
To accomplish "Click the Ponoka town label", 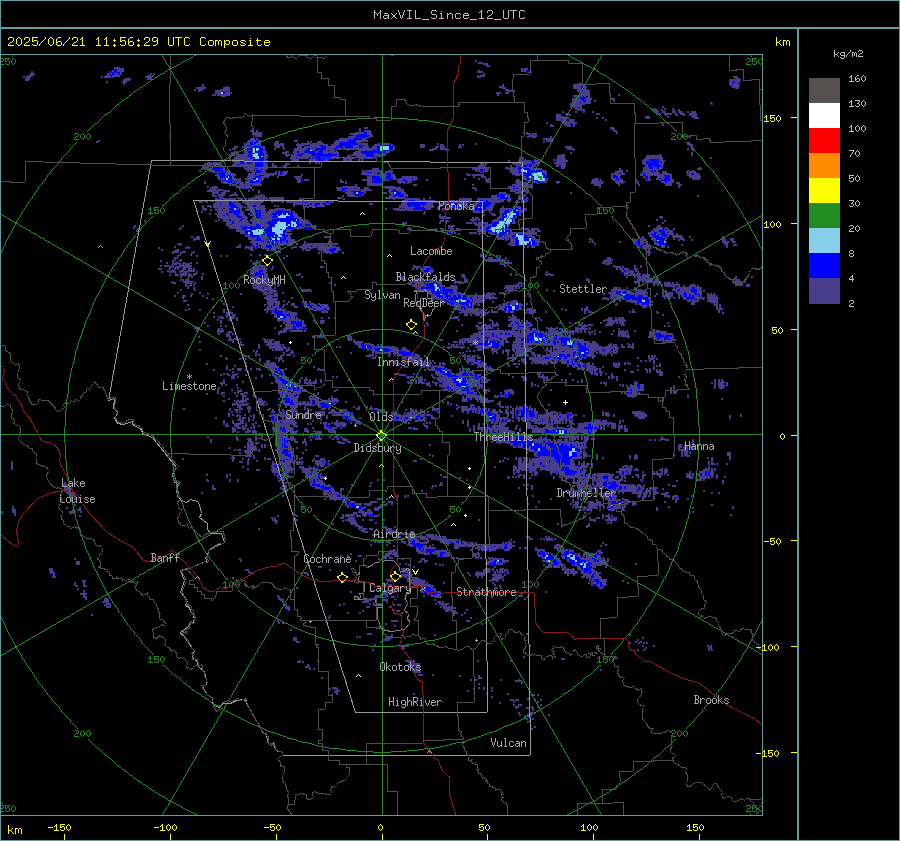I will (x=456, y=206).
